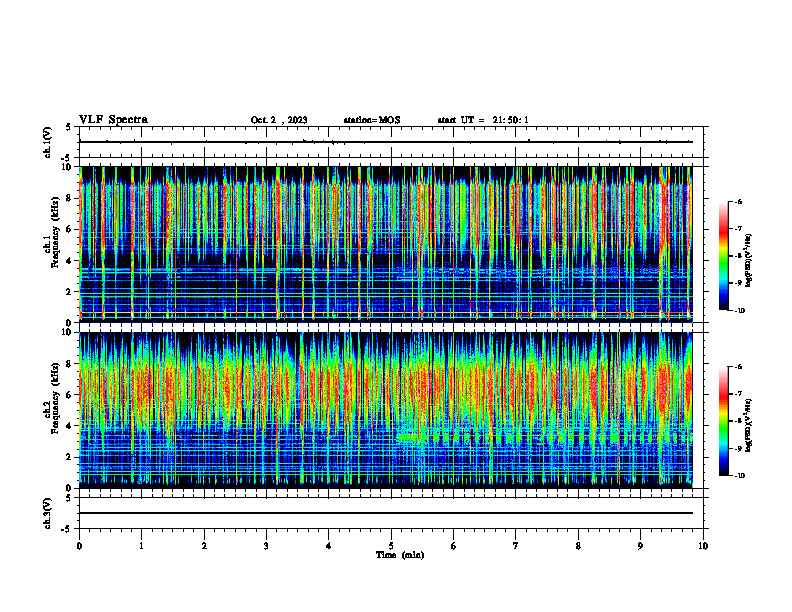Click the '9' tick label on time axis

[640, 546]
